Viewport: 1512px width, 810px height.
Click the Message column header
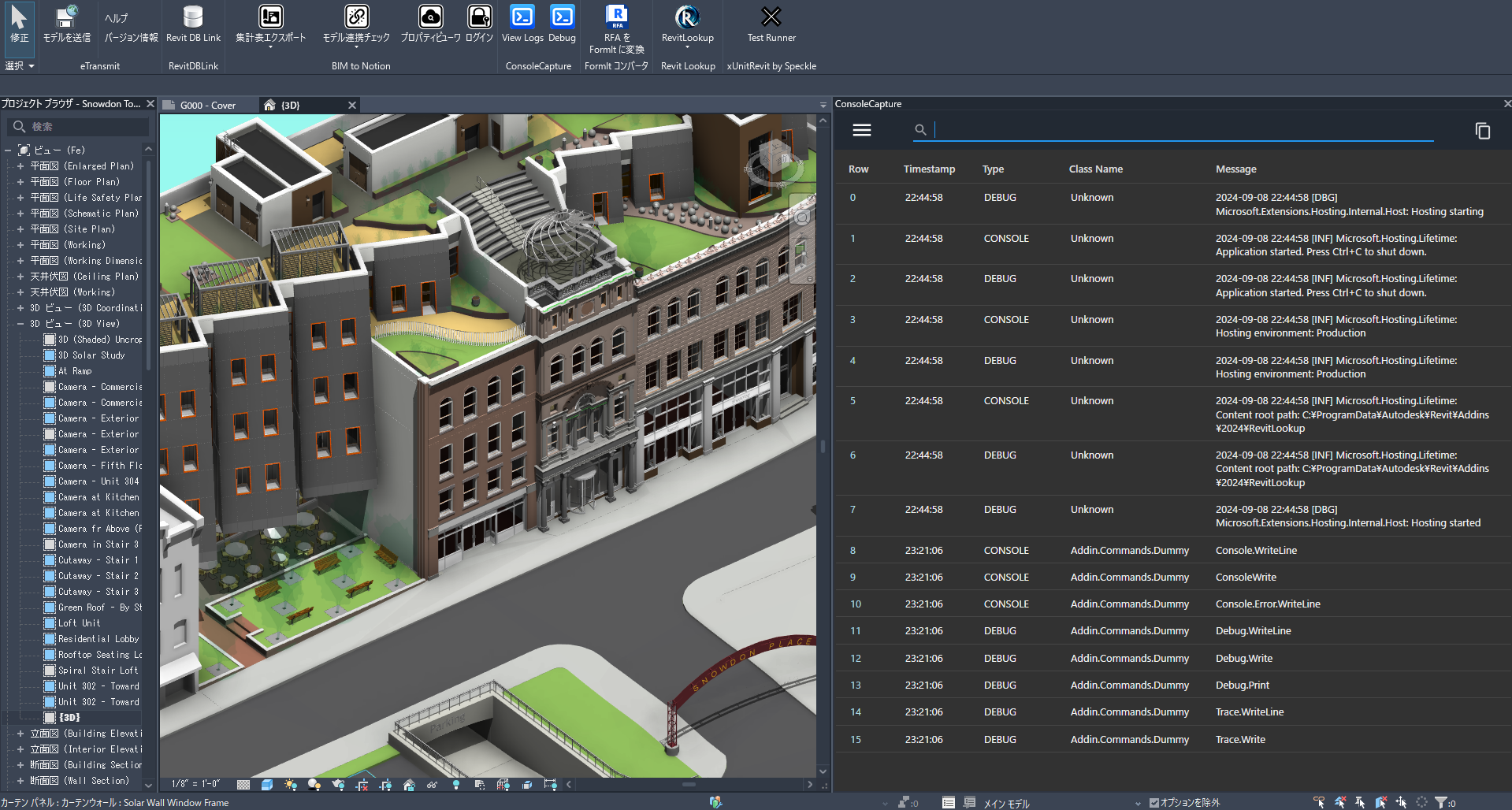1235,169
